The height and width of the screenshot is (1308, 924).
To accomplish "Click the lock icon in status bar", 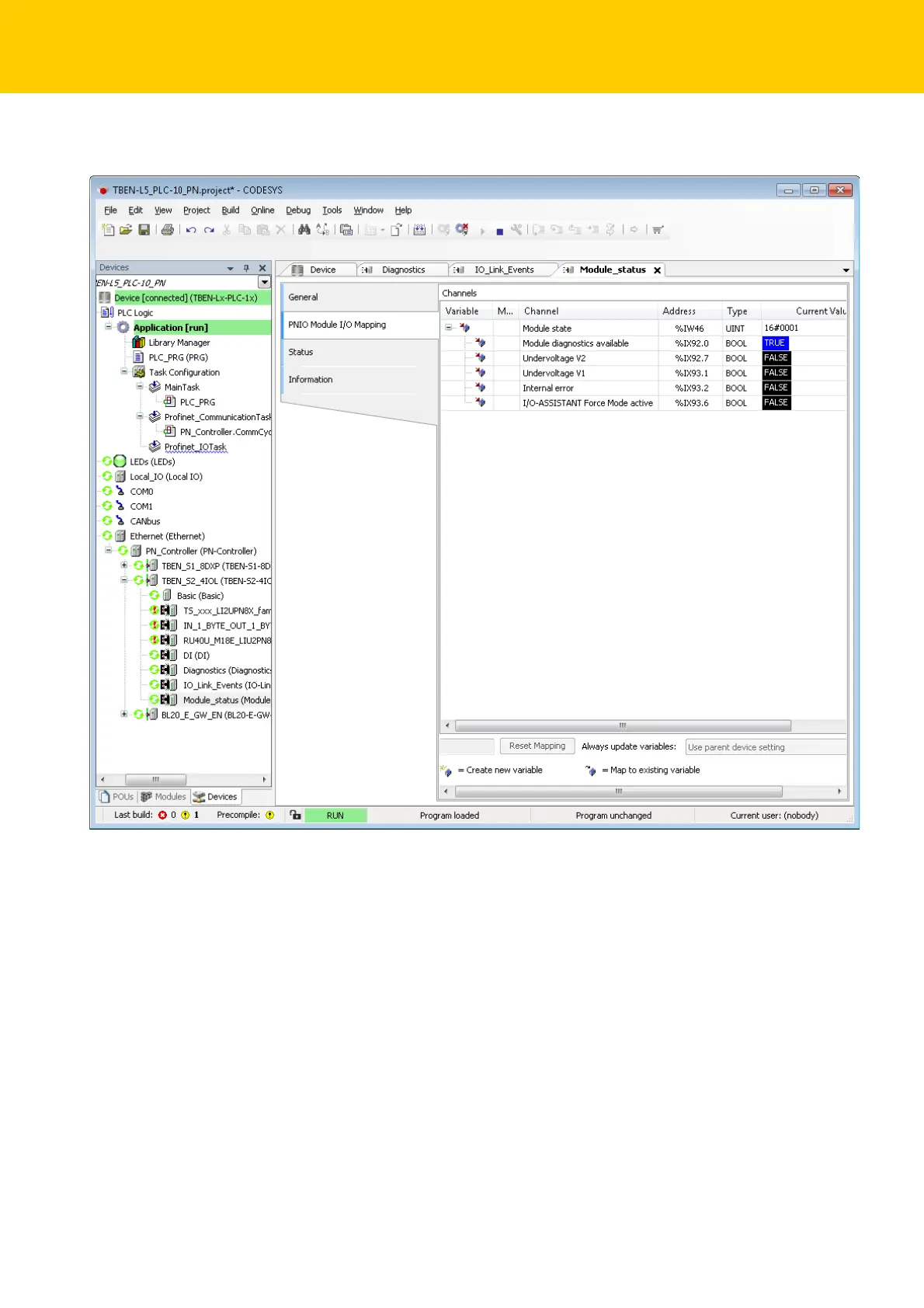I will pyautogui.click(x=295, y=815).
